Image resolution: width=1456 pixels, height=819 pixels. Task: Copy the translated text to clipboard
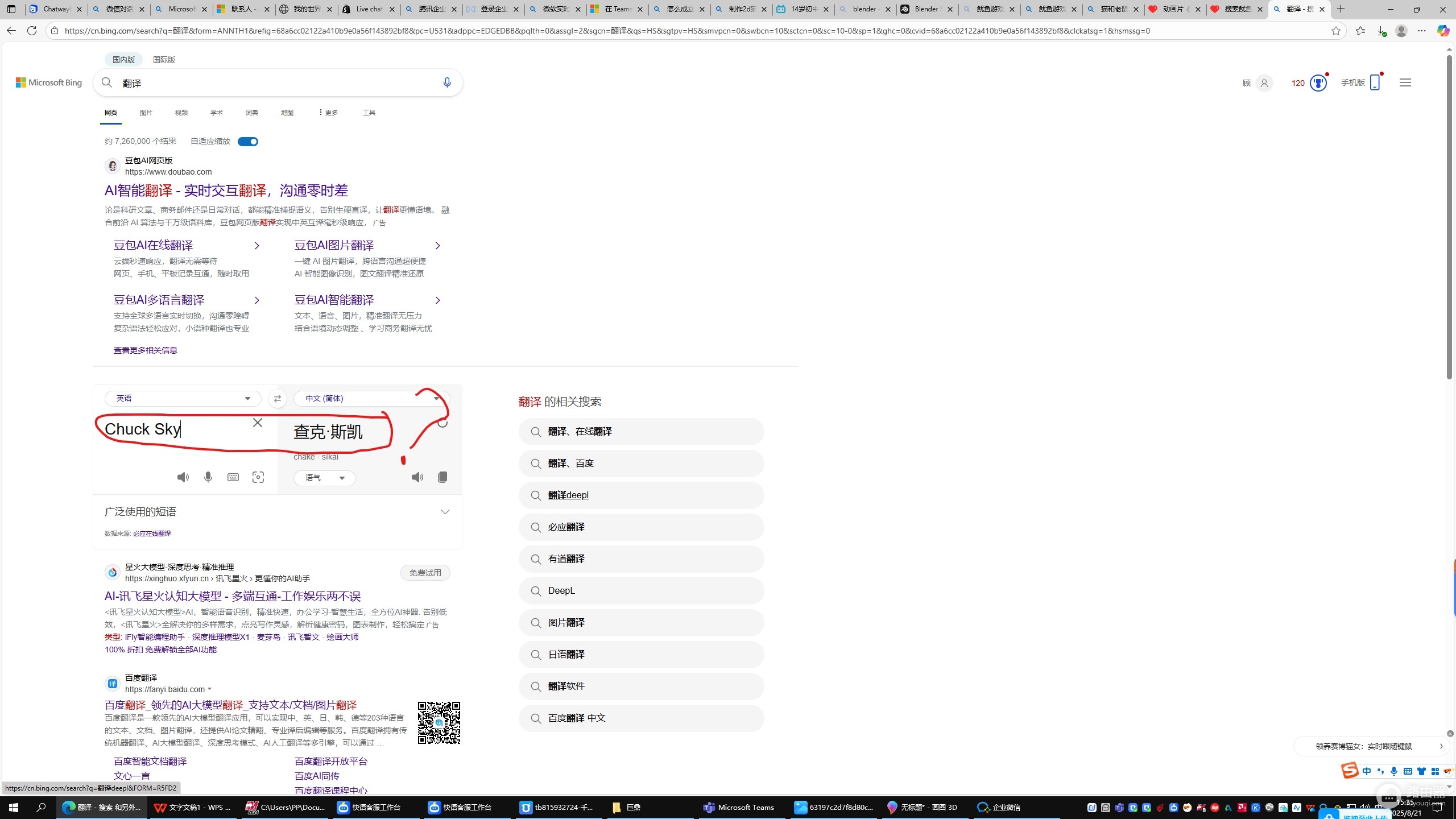pyautogui.click(x=442, y=477)
